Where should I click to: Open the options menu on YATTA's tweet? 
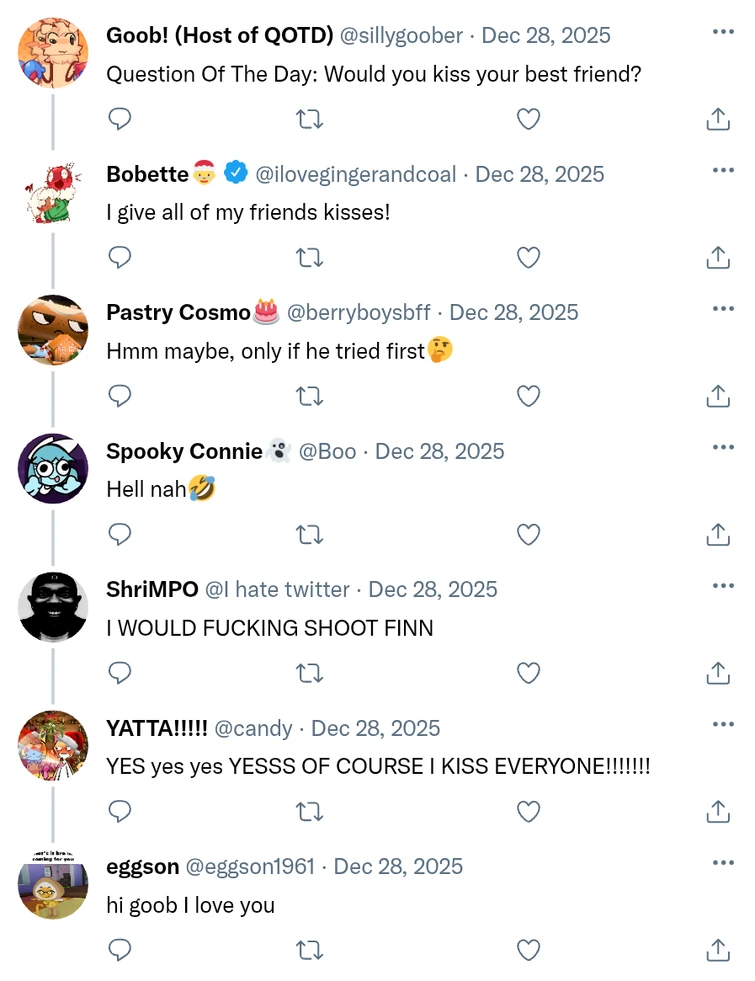pyautogui.click(x=722, y=724)
